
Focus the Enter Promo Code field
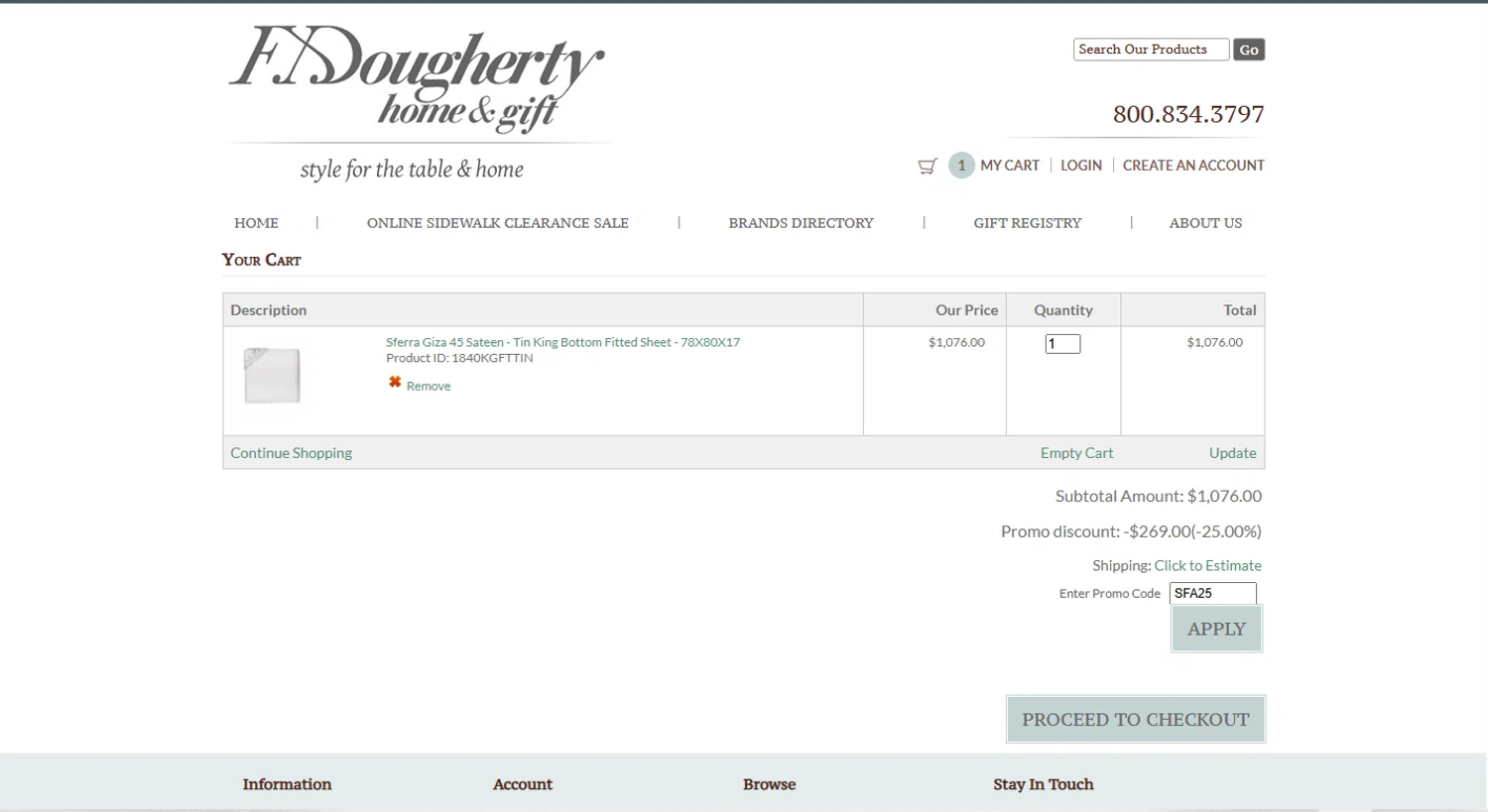point(1212,593)
